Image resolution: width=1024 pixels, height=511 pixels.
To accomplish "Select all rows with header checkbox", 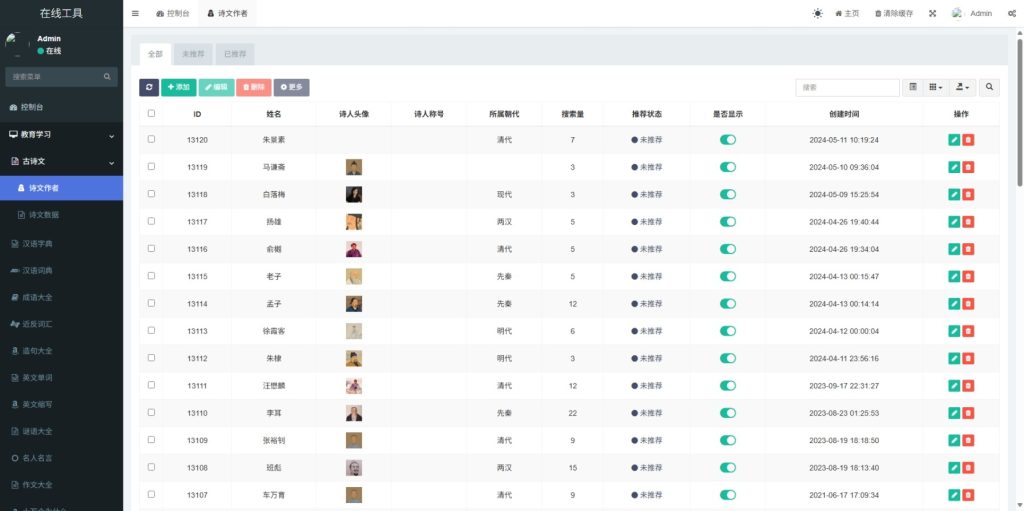I will (151, 114).
